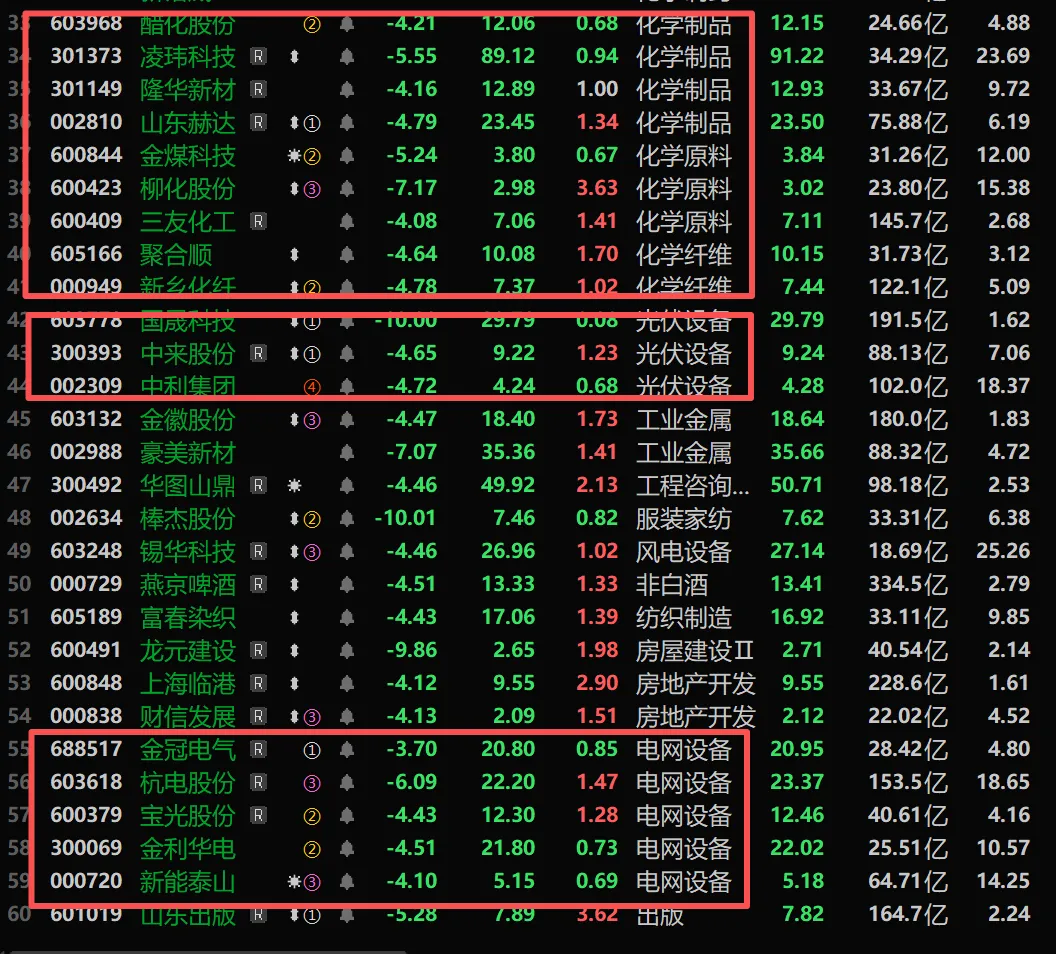The width and height of the screenshot is (1056, 954).
Task: Click the circled 4 marker for 中利集团
Action: (312, 387)
